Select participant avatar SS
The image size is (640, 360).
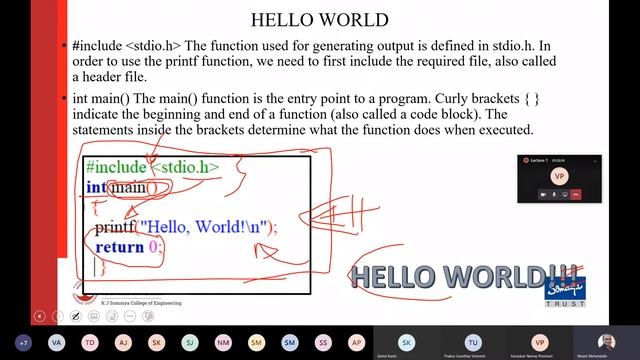click(x=323, y=343)
